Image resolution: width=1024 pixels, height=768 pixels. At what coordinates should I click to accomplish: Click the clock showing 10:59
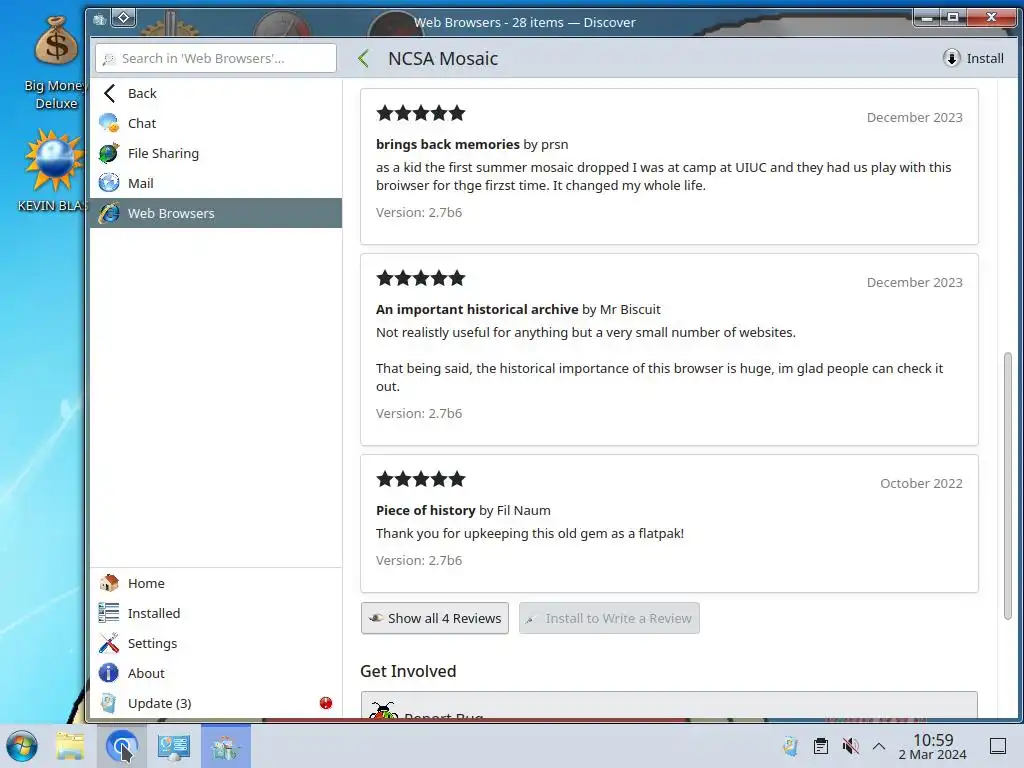point(933,746)
